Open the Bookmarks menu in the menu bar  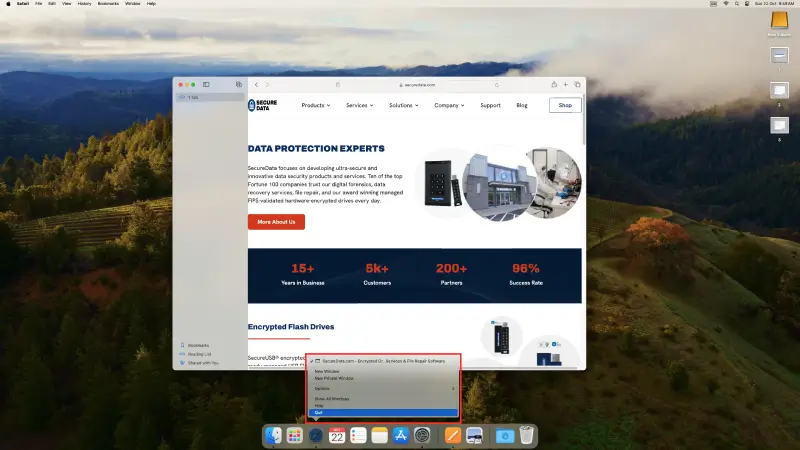coord(108,4)
